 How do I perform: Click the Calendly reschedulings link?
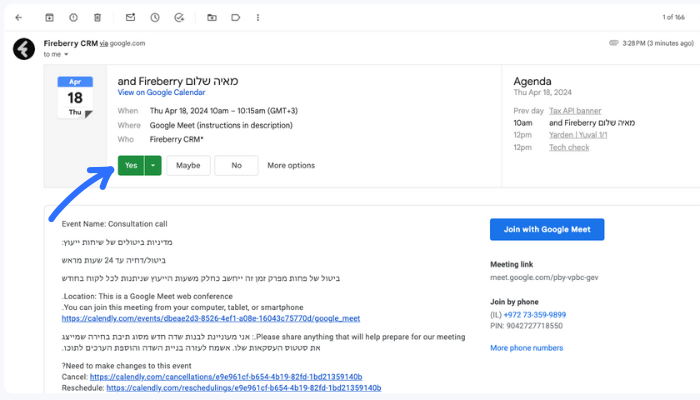point(244,388)
